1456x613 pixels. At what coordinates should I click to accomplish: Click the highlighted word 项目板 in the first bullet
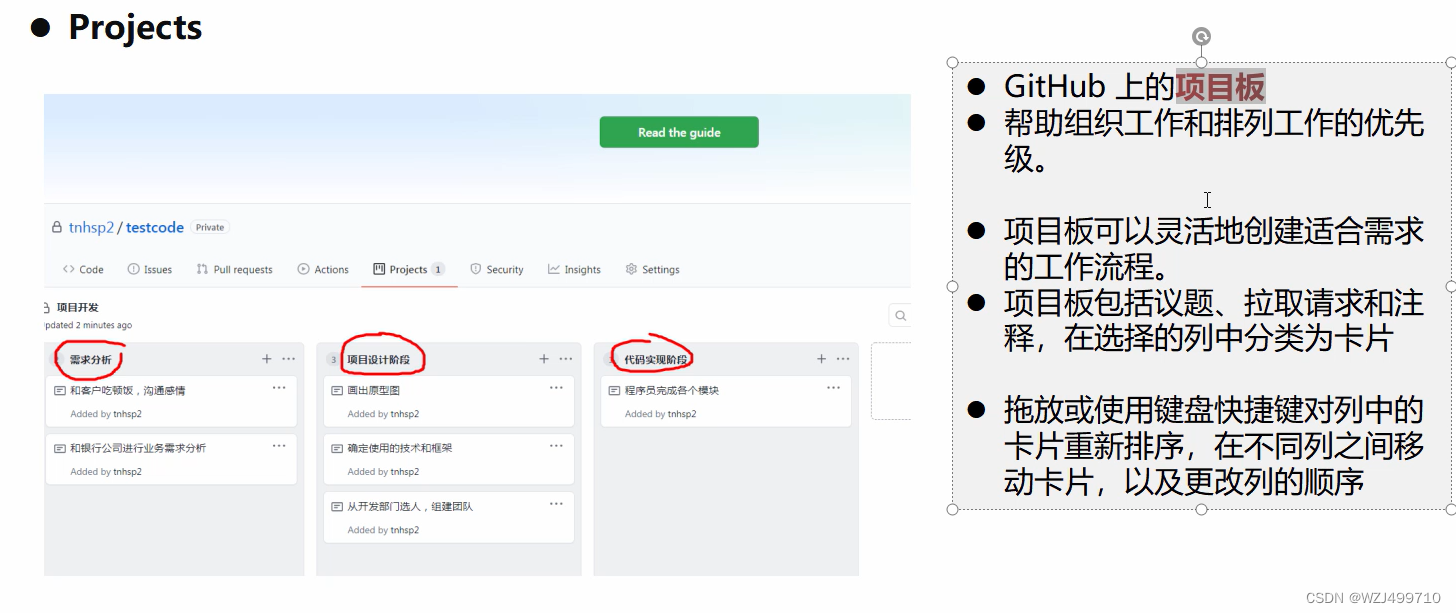[x=1220, y=87]
